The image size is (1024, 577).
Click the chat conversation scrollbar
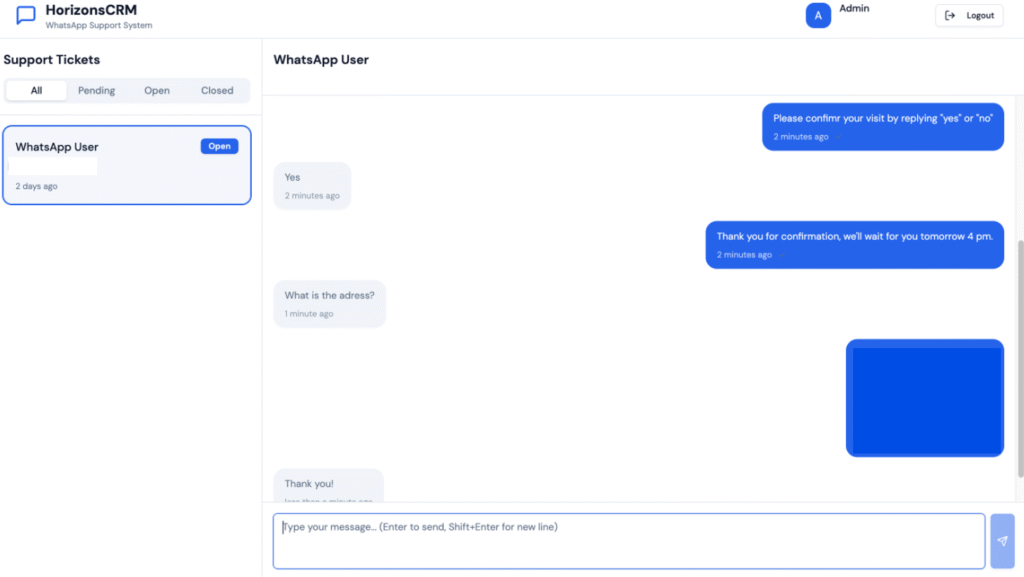pyautogui.click(x=1020, y=359)
